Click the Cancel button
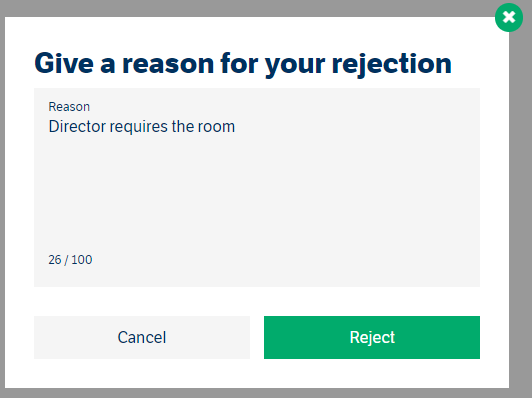This screenshot has width=532, height=398. tap(142, 337)
